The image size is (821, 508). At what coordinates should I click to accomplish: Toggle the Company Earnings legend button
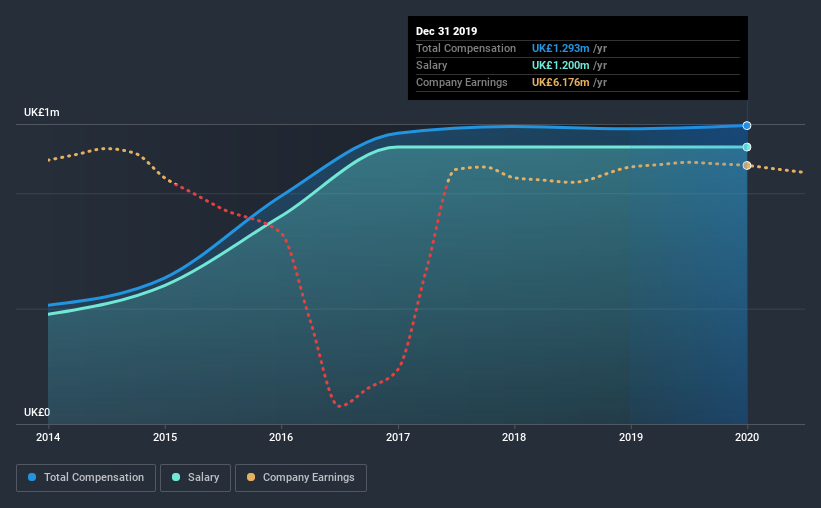(x=301, y=478)
